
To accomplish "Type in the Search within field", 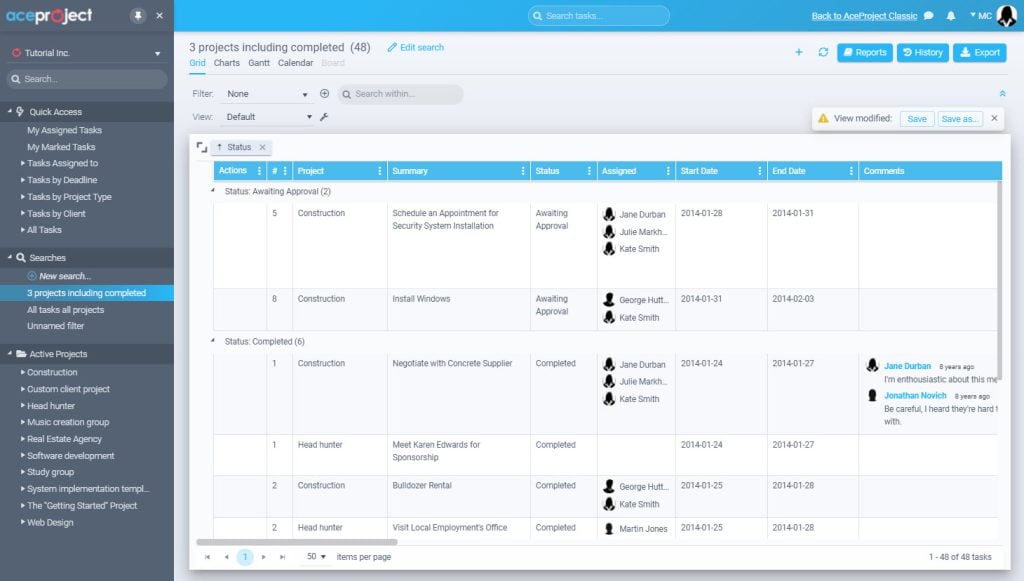I will (x=400, y=93).
